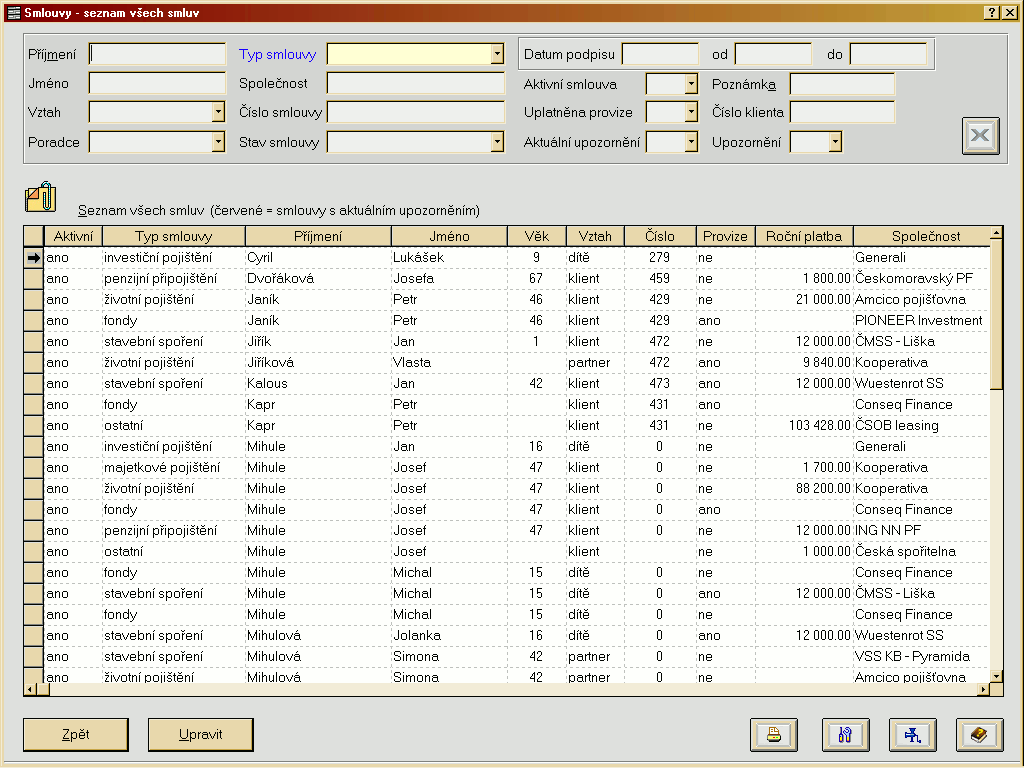Click the blue faucet filter icon button
1024x768 pixels.
(912, 734)
